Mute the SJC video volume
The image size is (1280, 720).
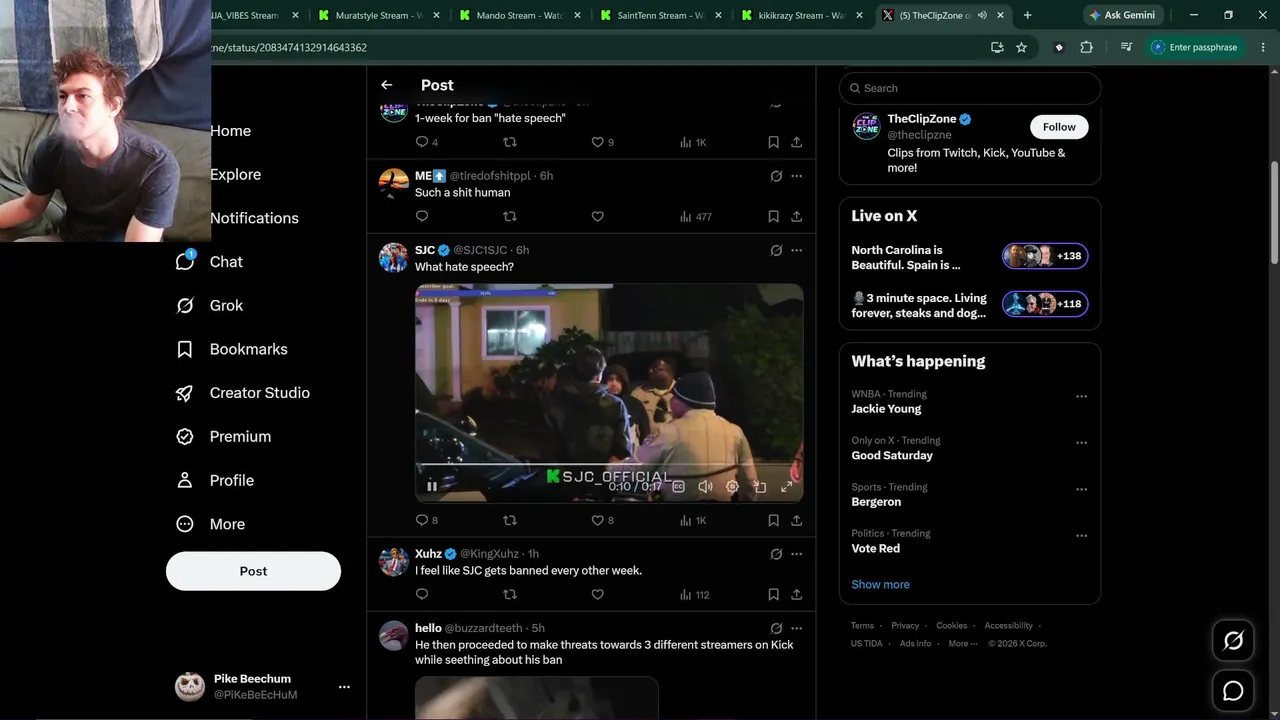[705, 486]
